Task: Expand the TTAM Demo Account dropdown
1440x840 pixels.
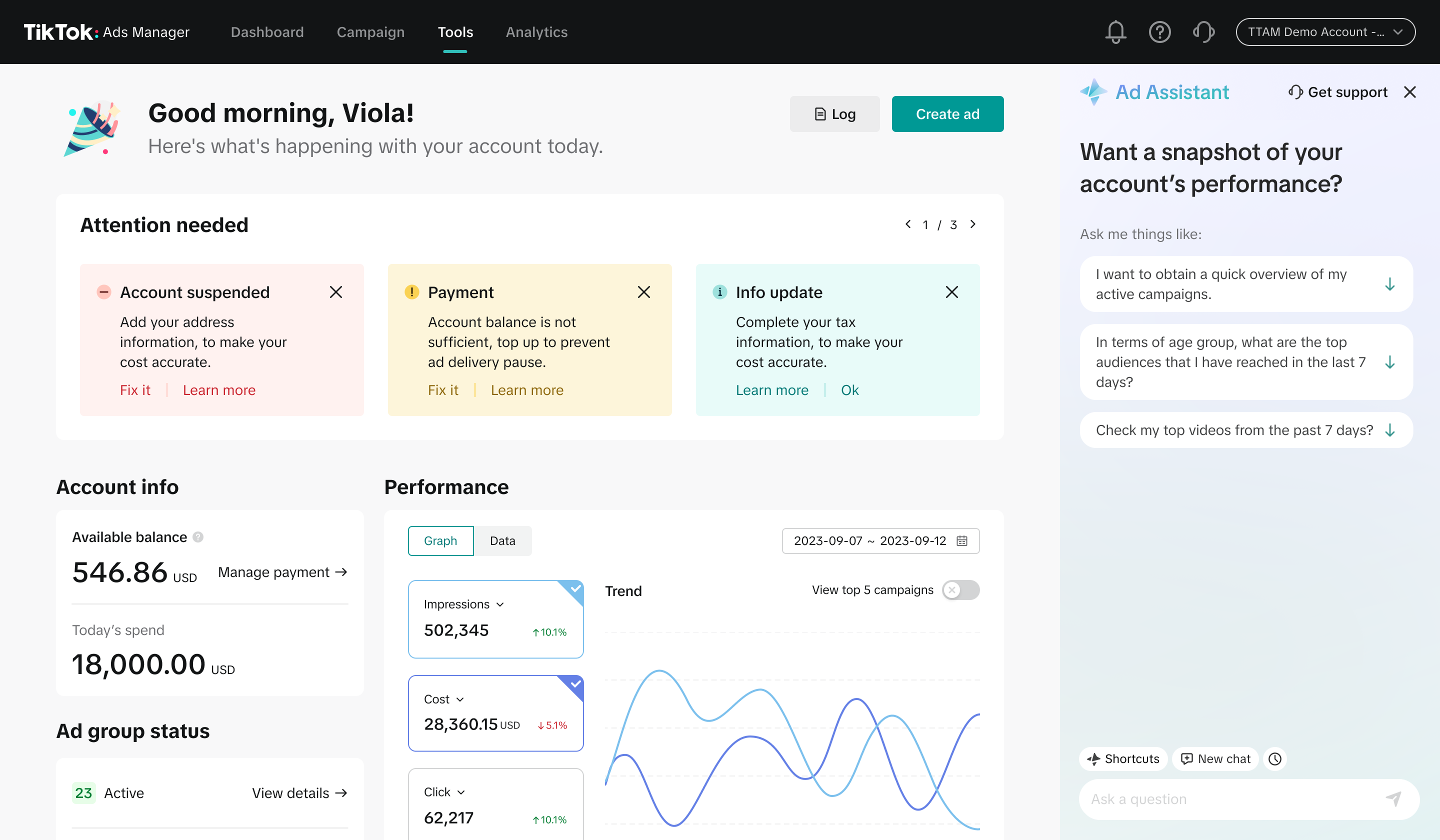Action: (1325, 32)
